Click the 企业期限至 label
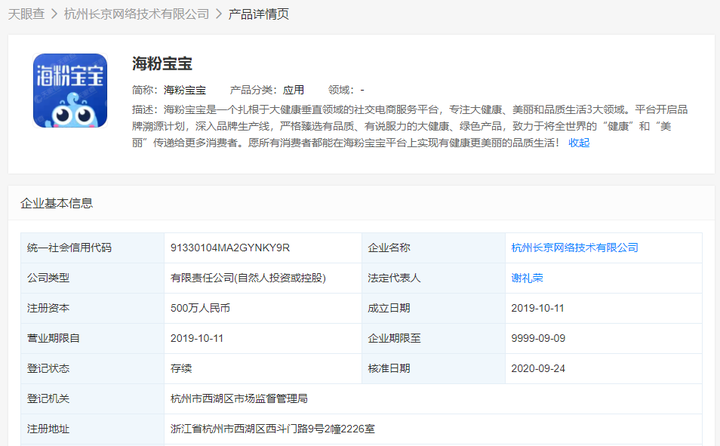 tap(394, 339)
